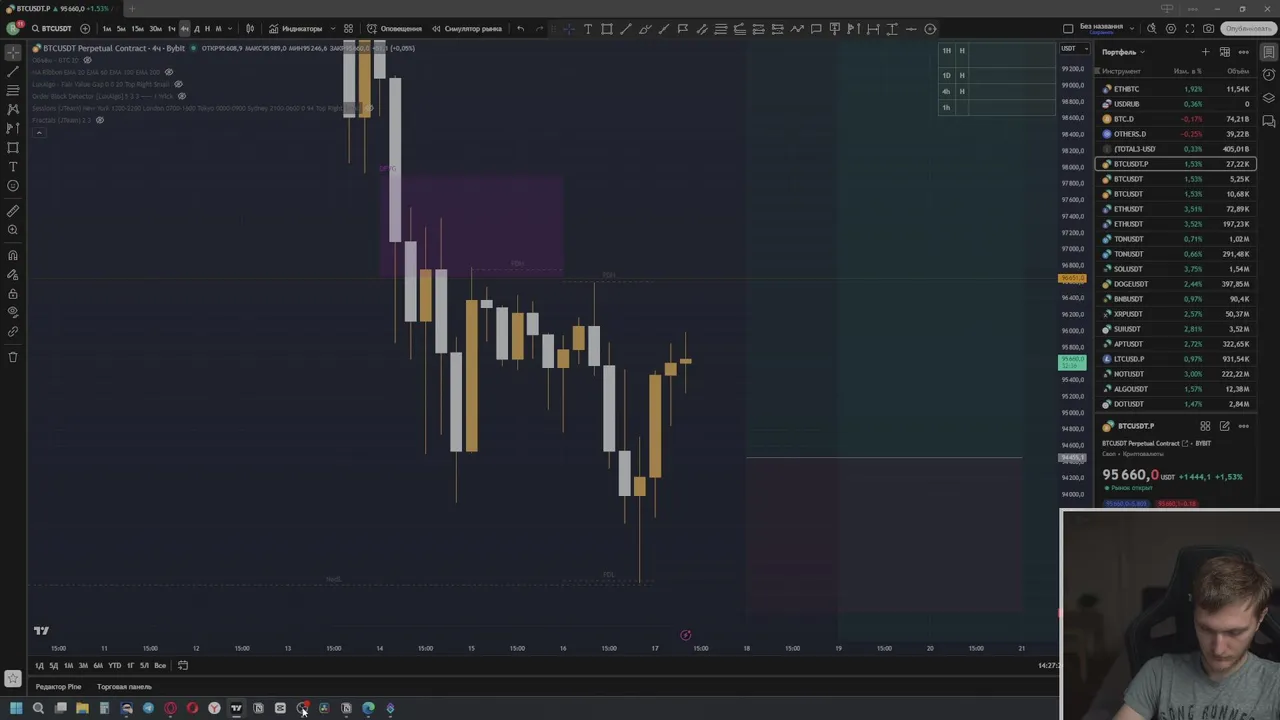Open the object tree layers sidebar icon
The width and height of the screenshot is (1280, 720).
(x=1269, y=98)
